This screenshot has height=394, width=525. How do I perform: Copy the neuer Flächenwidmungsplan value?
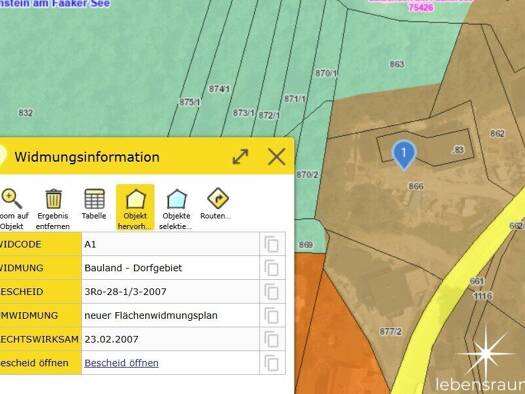pyautogui.click(x=272, y=315)
